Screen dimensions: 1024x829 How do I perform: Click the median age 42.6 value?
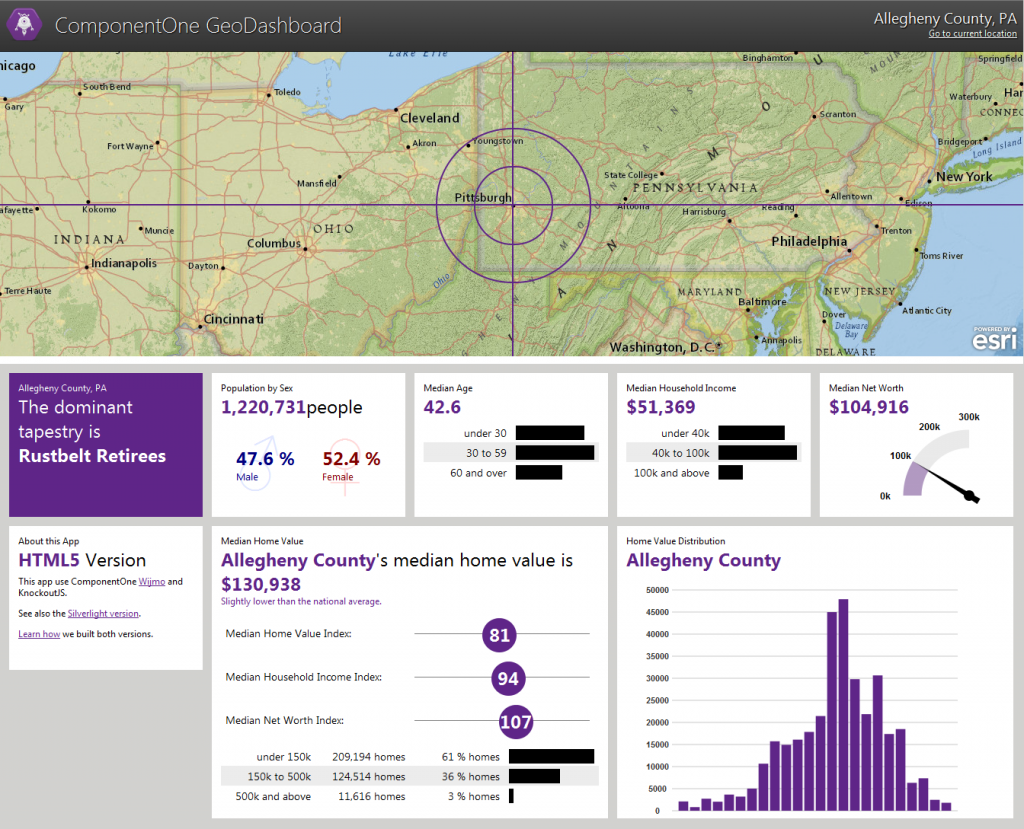pos(442,407)
